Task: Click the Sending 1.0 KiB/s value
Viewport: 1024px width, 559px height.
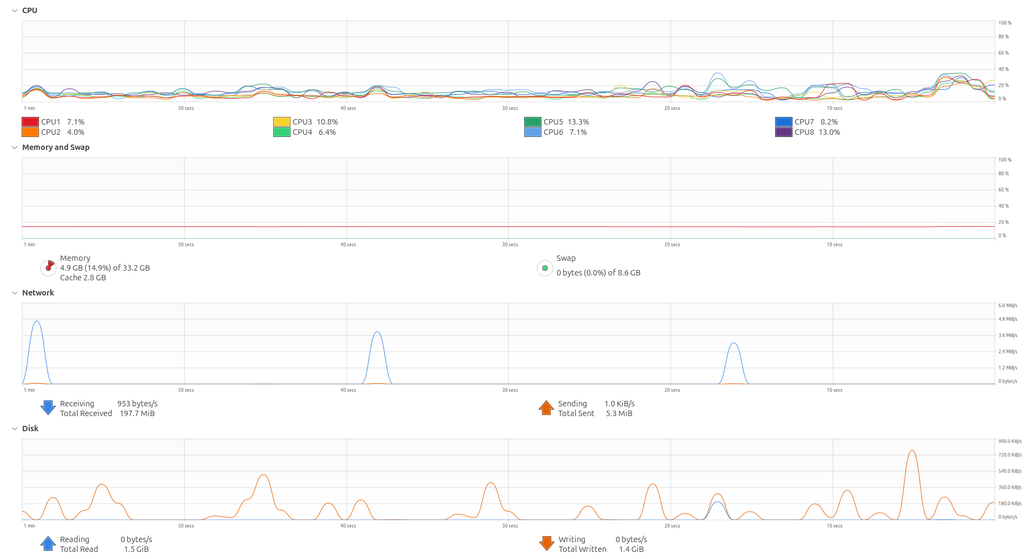Action: pyautogui.click(x=619, y=404)
